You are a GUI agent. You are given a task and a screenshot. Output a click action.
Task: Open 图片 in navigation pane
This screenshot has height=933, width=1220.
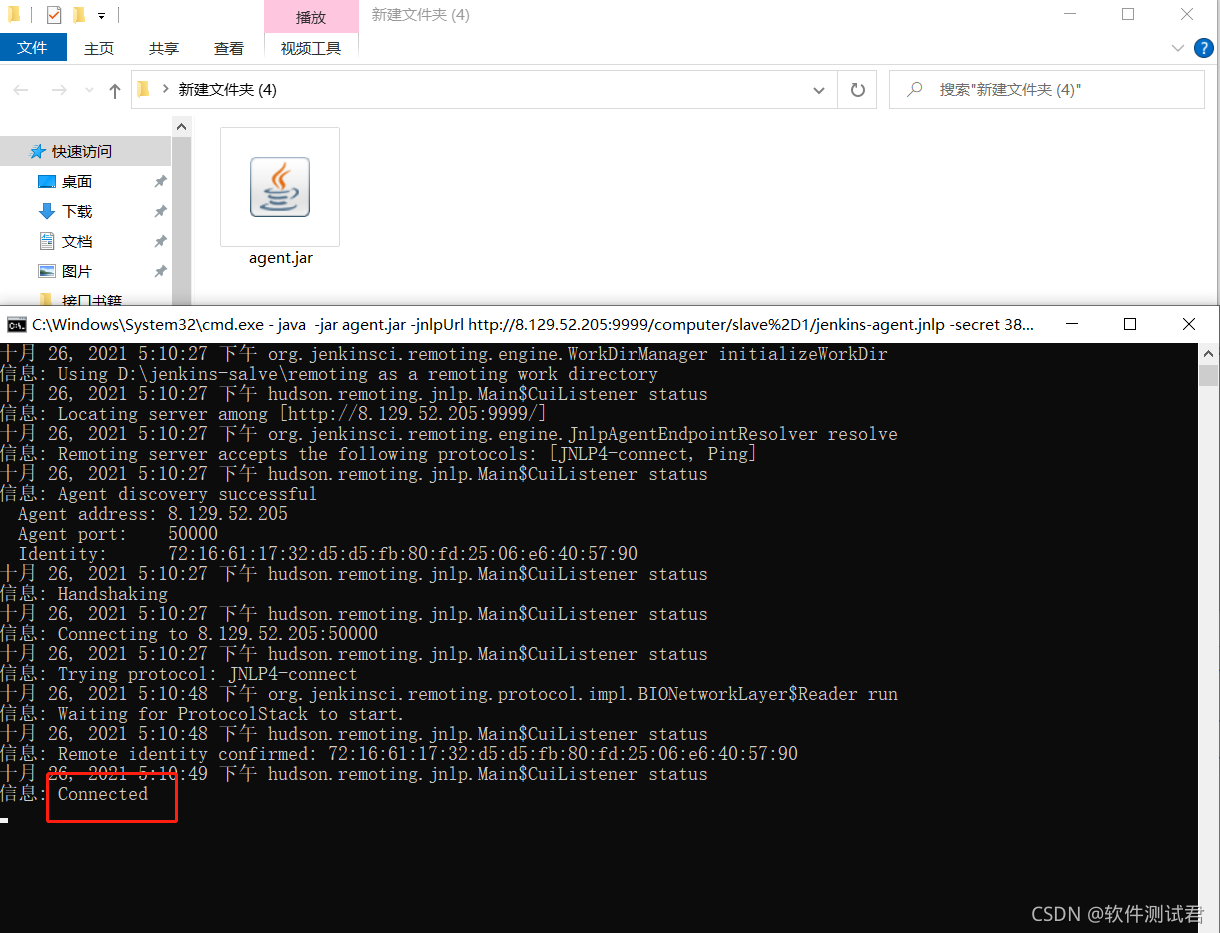click(x=77, y=271)
